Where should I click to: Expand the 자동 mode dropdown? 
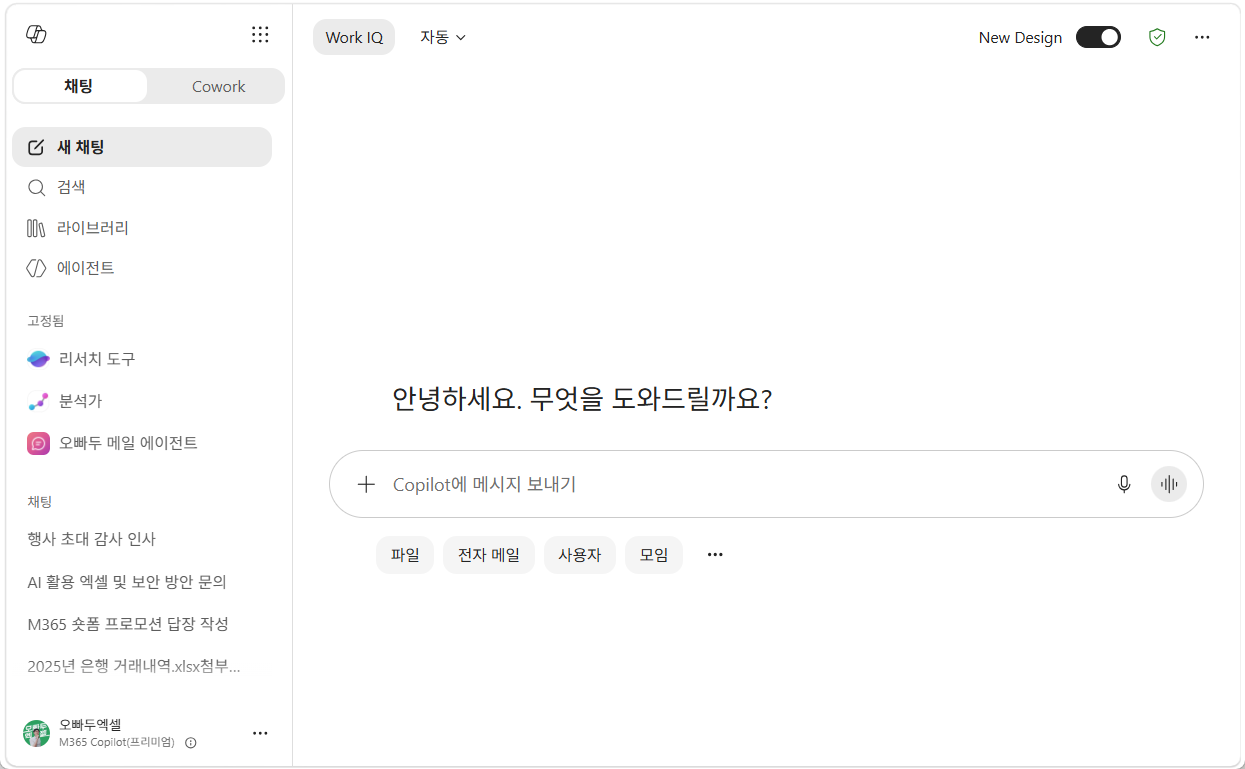click(x=443, y=37)
